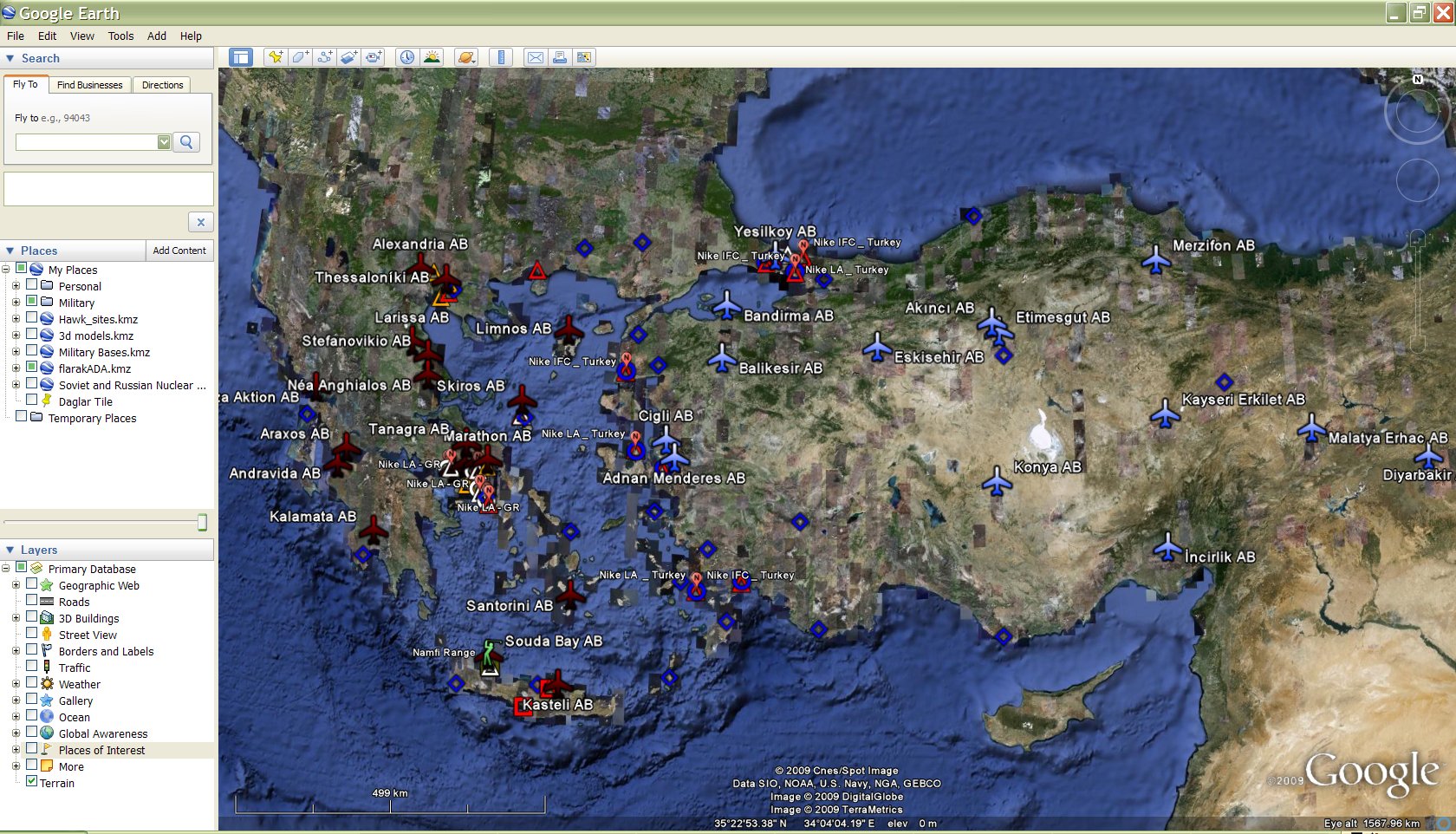The image size is (1456, 834).
Task: Click the Limnos AB red aircraft placemark
Action: tap(569, 329)
